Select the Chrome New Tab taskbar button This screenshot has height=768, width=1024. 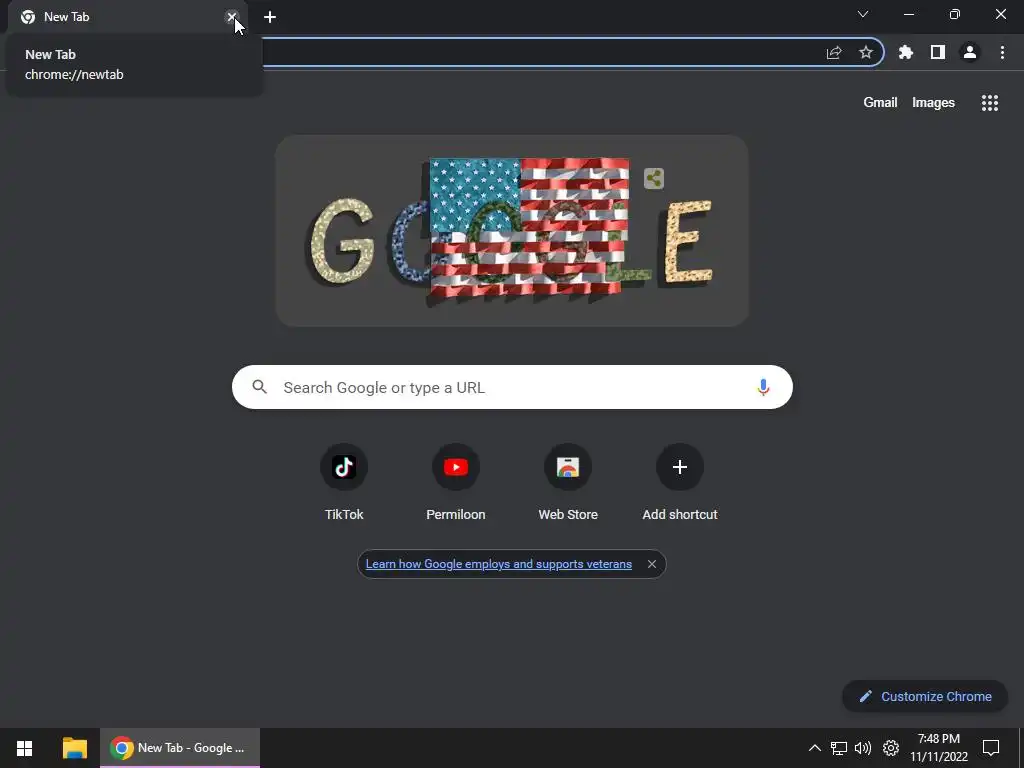coord(180,748)
